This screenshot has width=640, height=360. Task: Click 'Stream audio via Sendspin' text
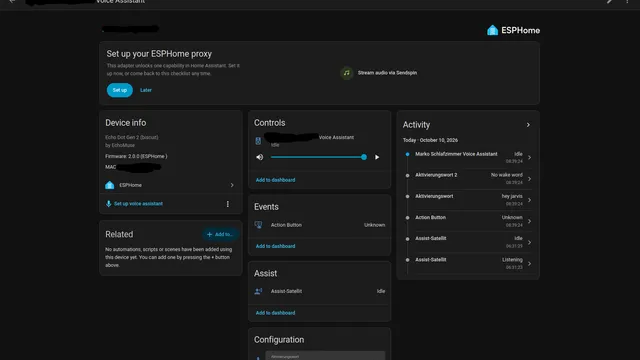point(387,73)
